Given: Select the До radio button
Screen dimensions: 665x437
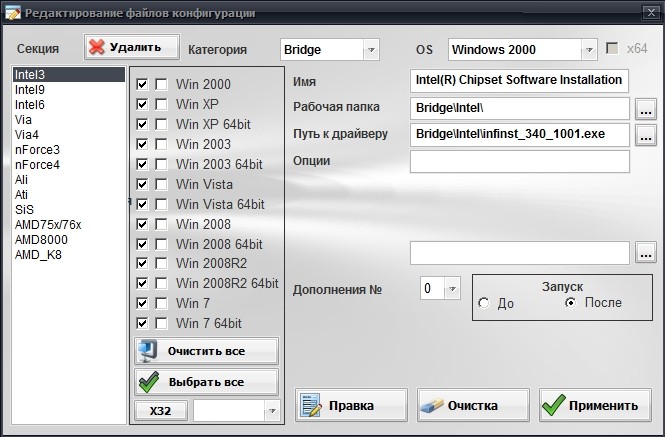Looking at the screenshot, I should [x=484, y=303].
